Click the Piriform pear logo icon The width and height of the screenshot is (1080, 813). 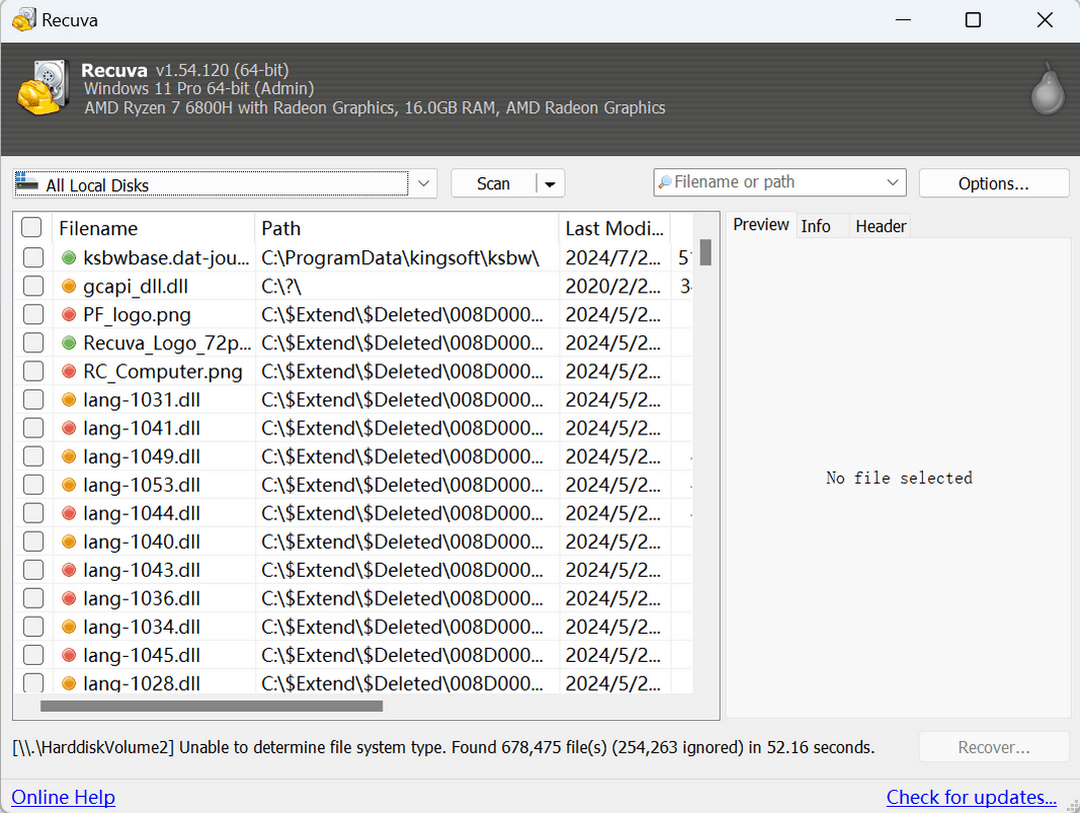(1048, 89)
